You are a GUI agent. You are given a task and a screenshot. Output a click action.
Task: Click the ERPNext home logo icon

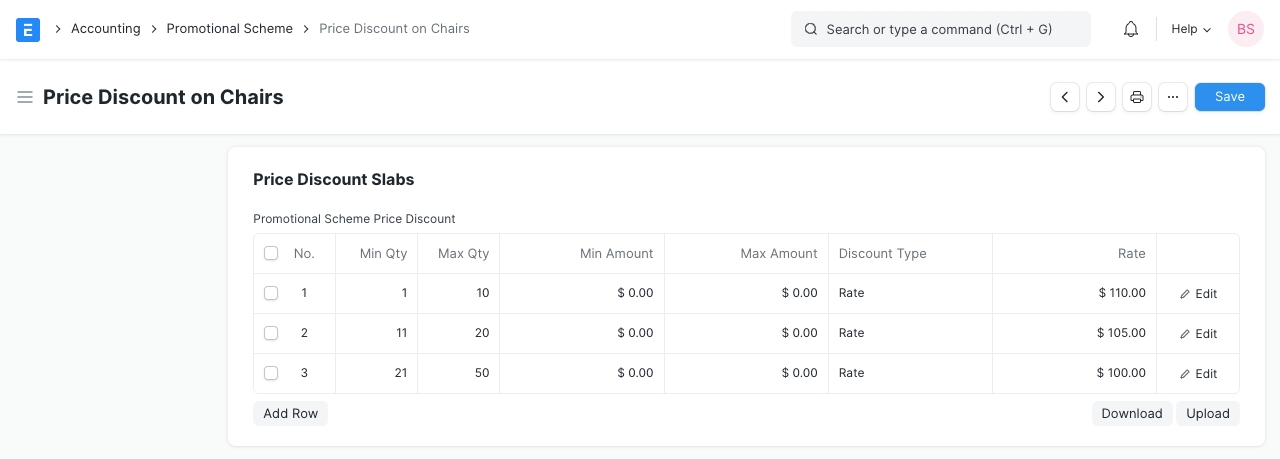[x=28, y=29]
